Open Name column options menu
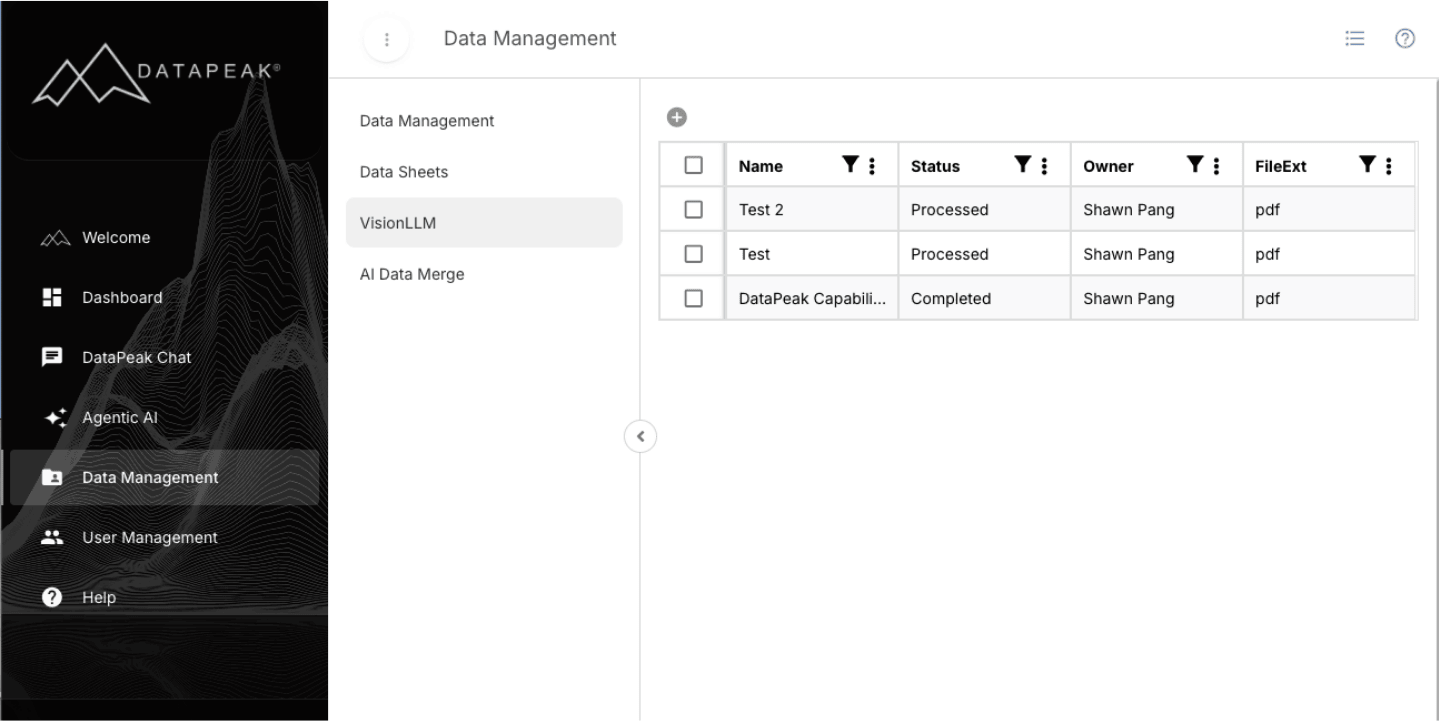Screen dimensions: 1439x721 point(872,165)
